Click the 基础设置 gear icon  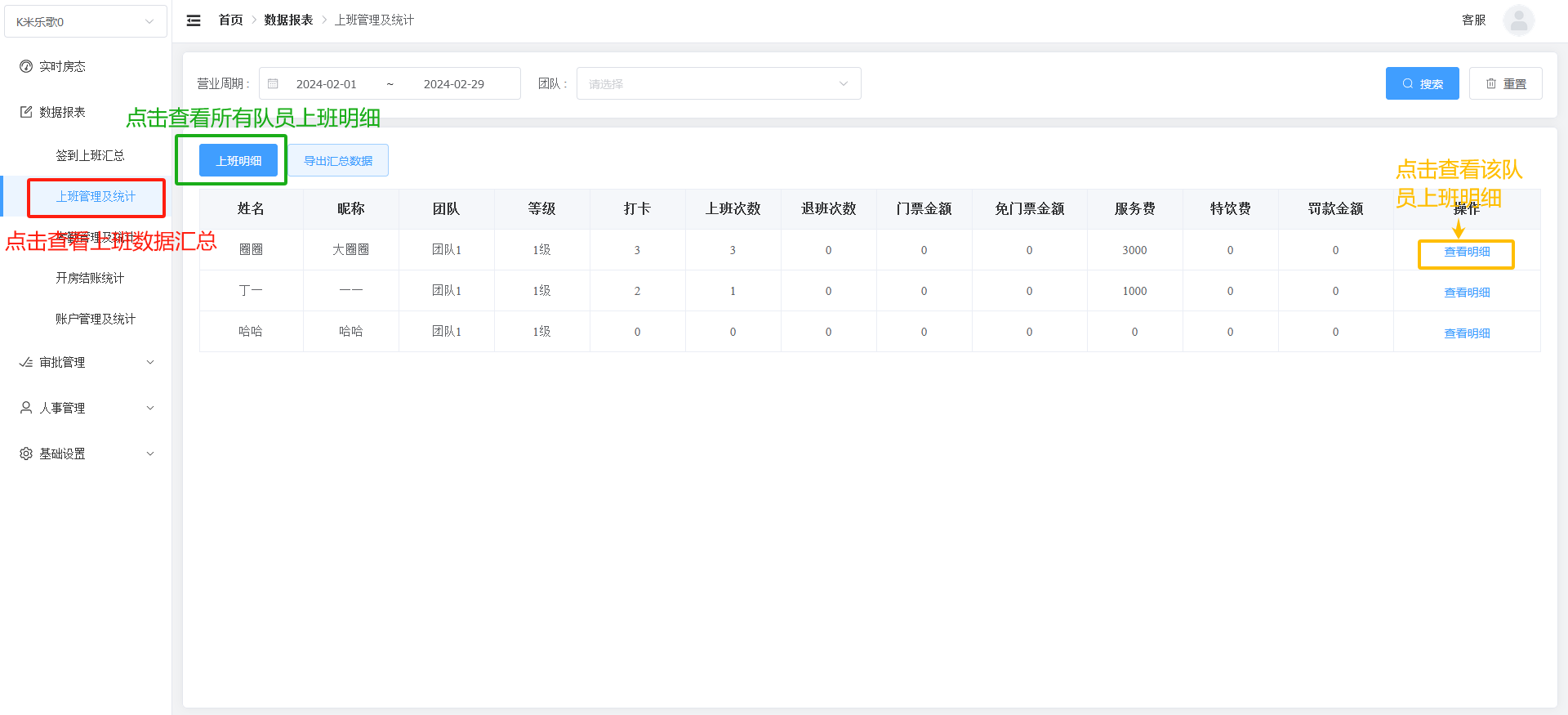[26, 454]
